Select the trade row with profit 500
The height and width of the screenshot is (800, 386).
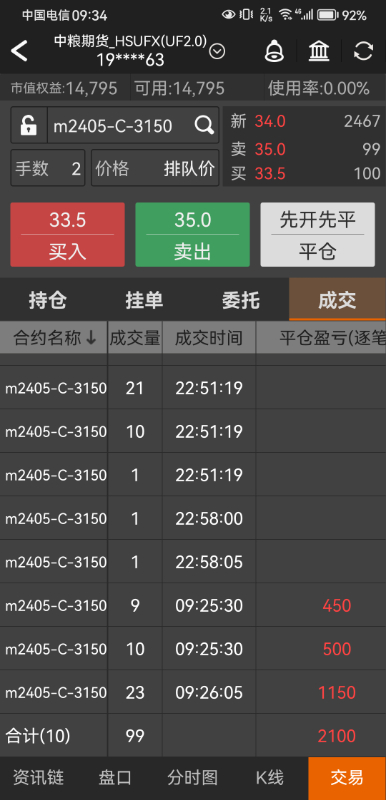tap(193, 649)
